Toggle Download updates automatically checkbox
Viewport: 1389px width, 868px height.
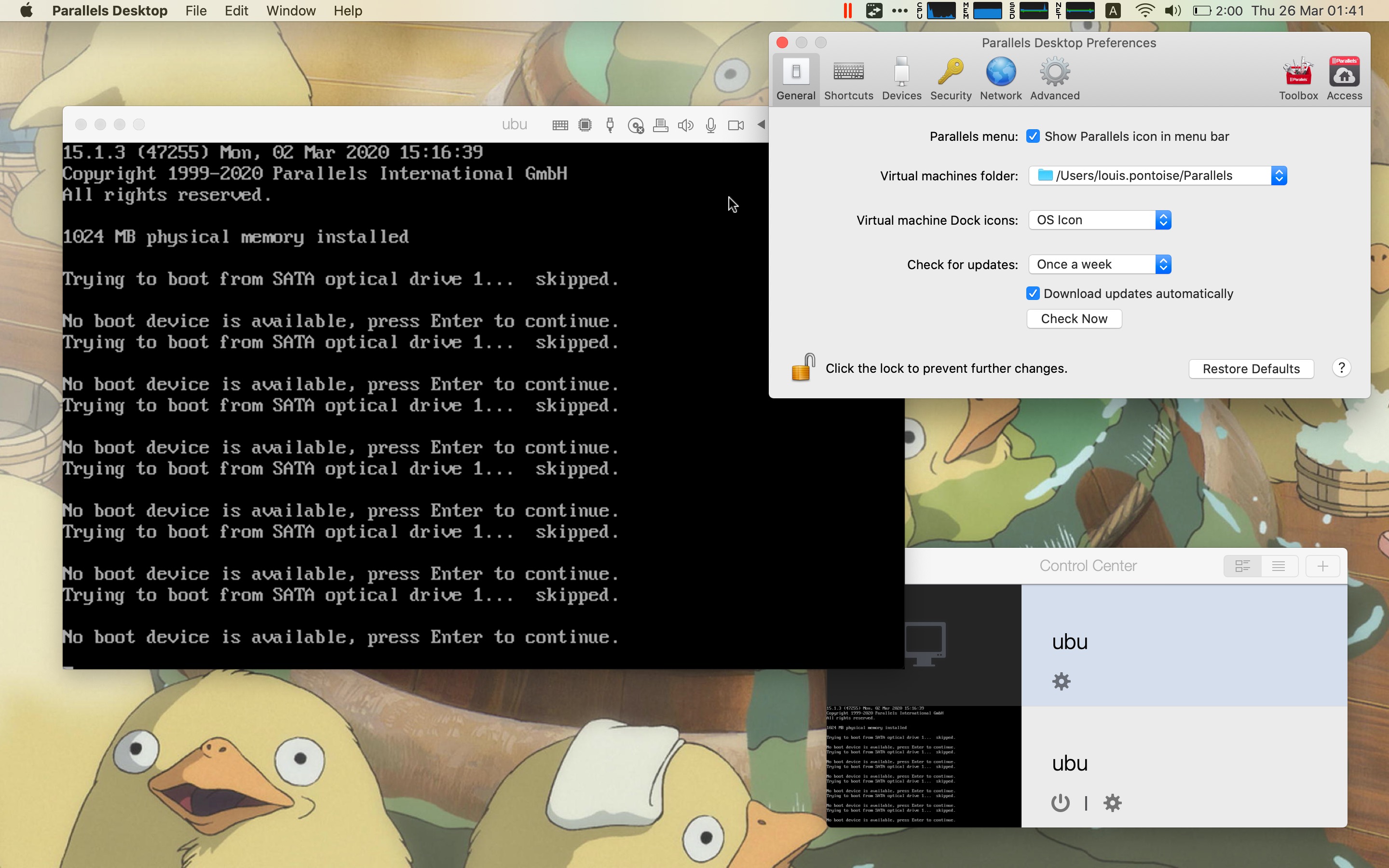1033,293
